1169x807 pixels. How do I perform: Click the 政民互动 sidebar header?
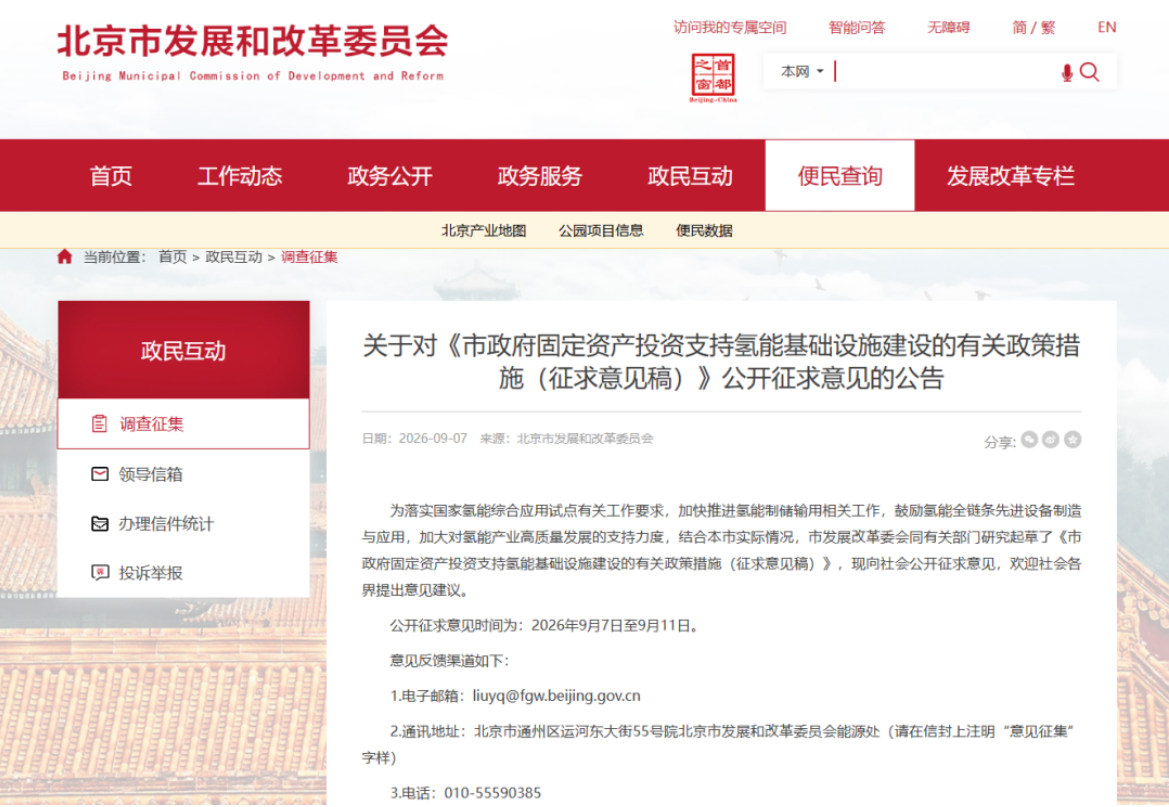click(x=183, y=350)
